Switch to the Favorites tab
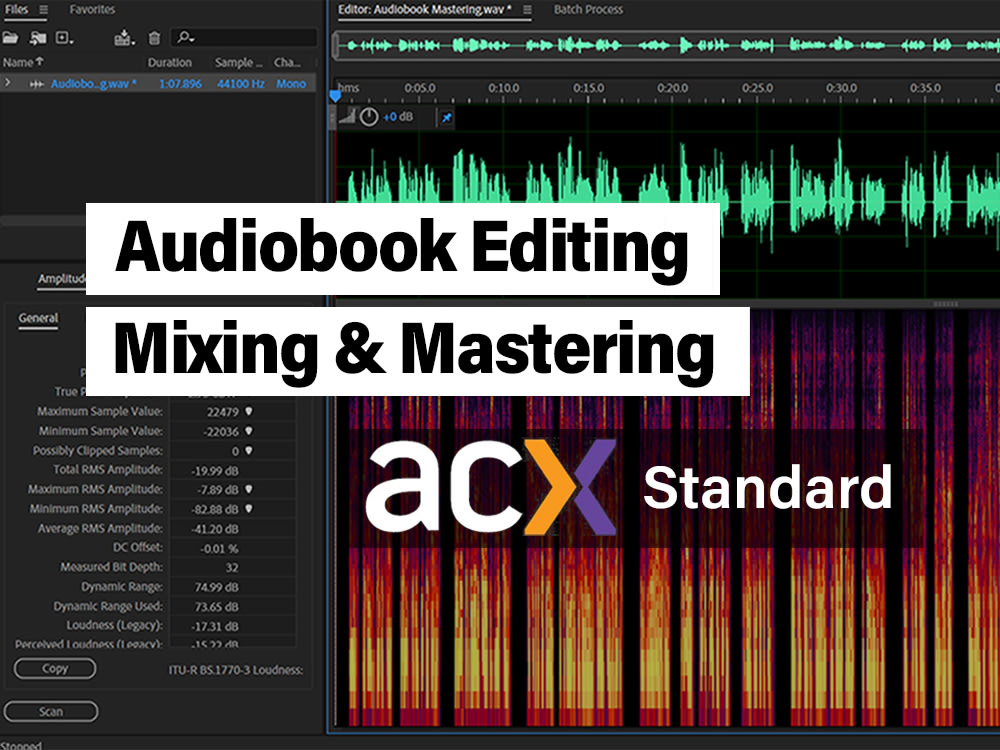Image resolution: width=1000 pixels, height=750 pixels. [x=91, y=10]
